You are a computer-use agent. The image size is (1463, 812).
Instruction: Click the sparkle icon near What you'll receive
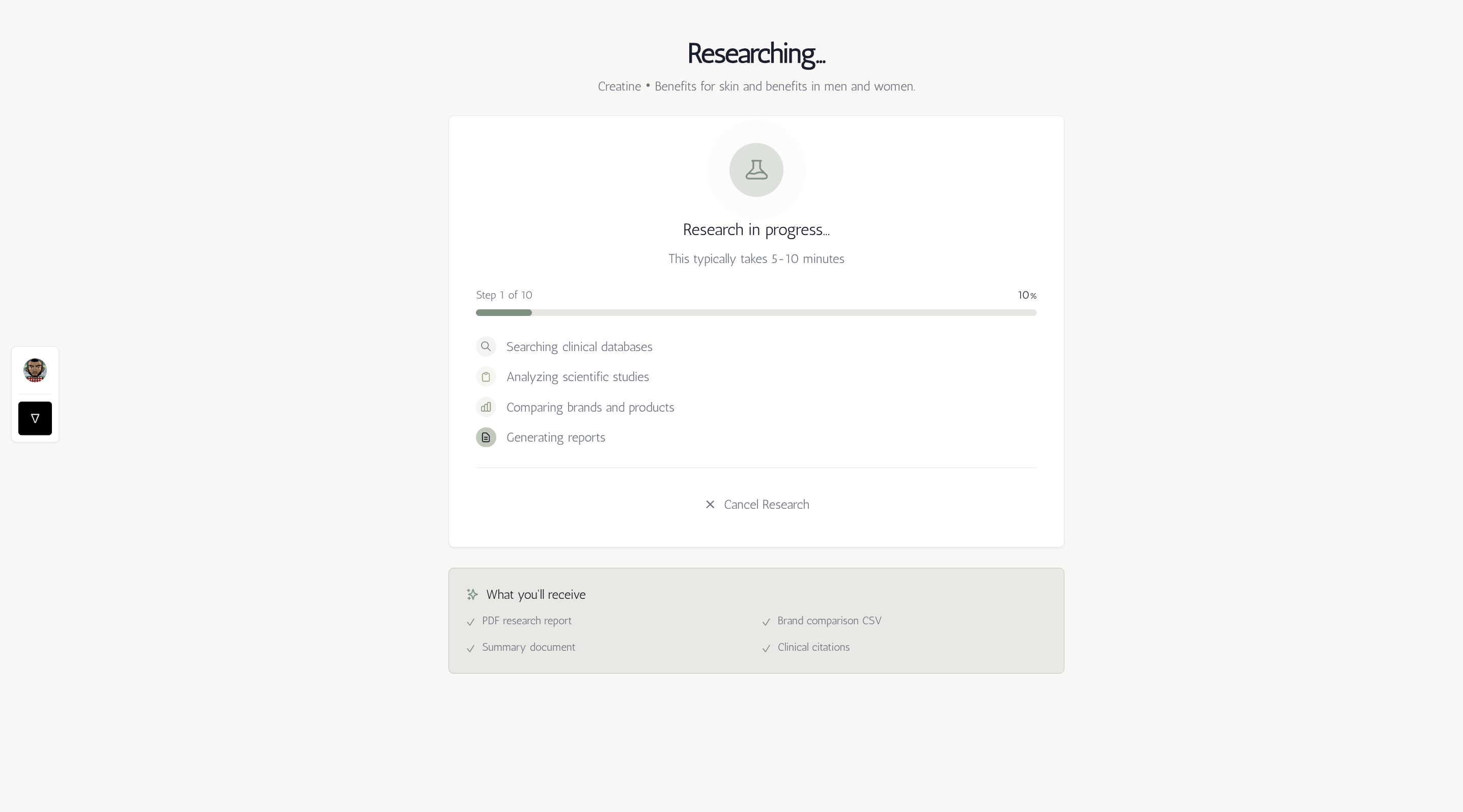coord(471,594)
